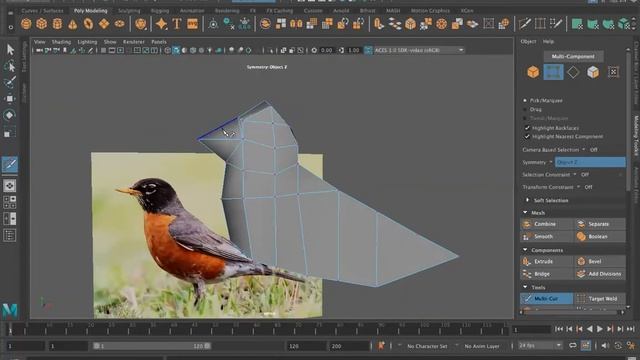Click the super shapes star shelf icon
This screenshot has width=640, height=360.
161,24
